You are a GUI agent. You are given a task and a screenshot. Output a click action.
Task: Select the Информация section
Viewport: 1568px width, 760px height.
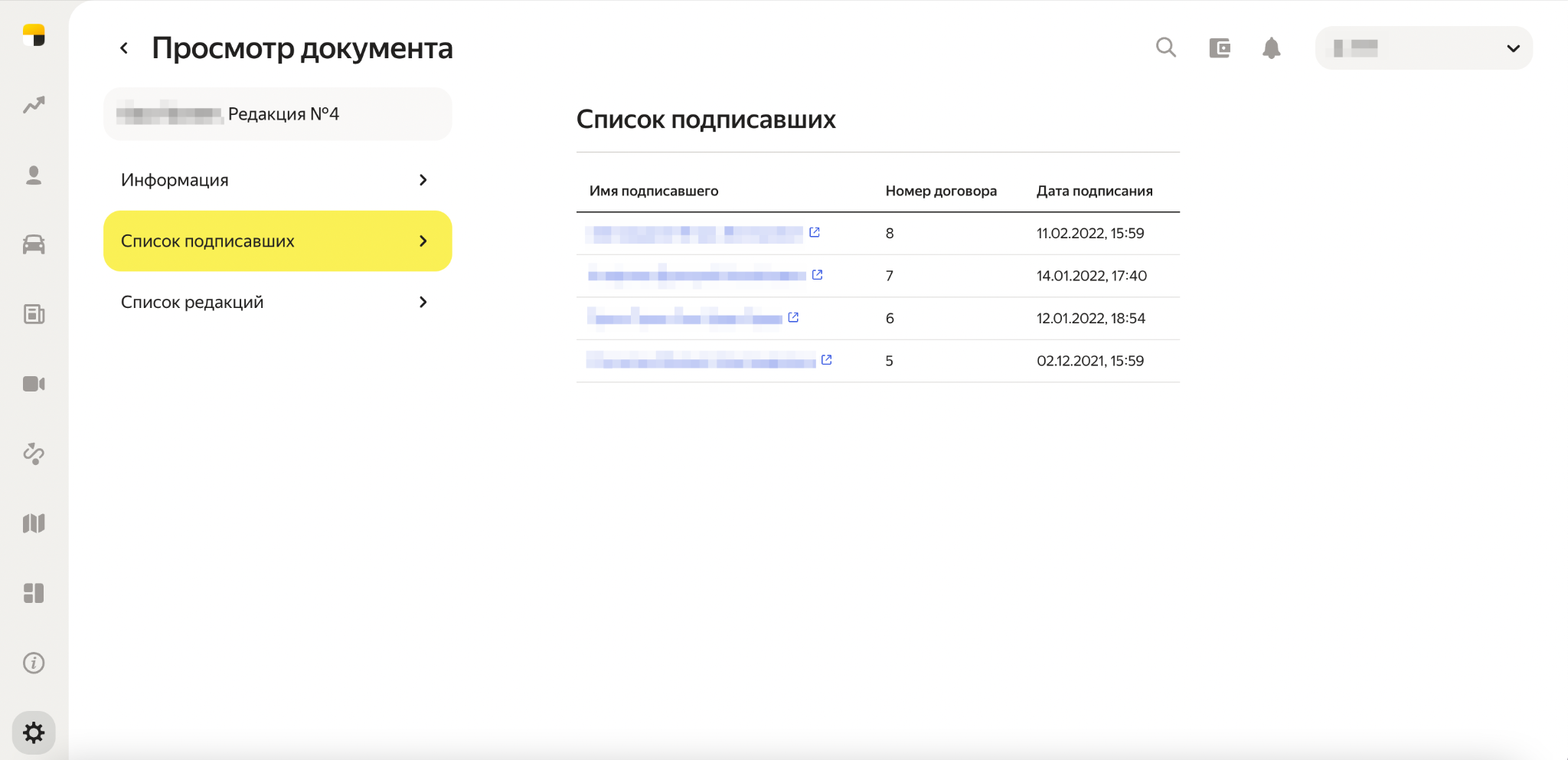(x=278, y=180)
